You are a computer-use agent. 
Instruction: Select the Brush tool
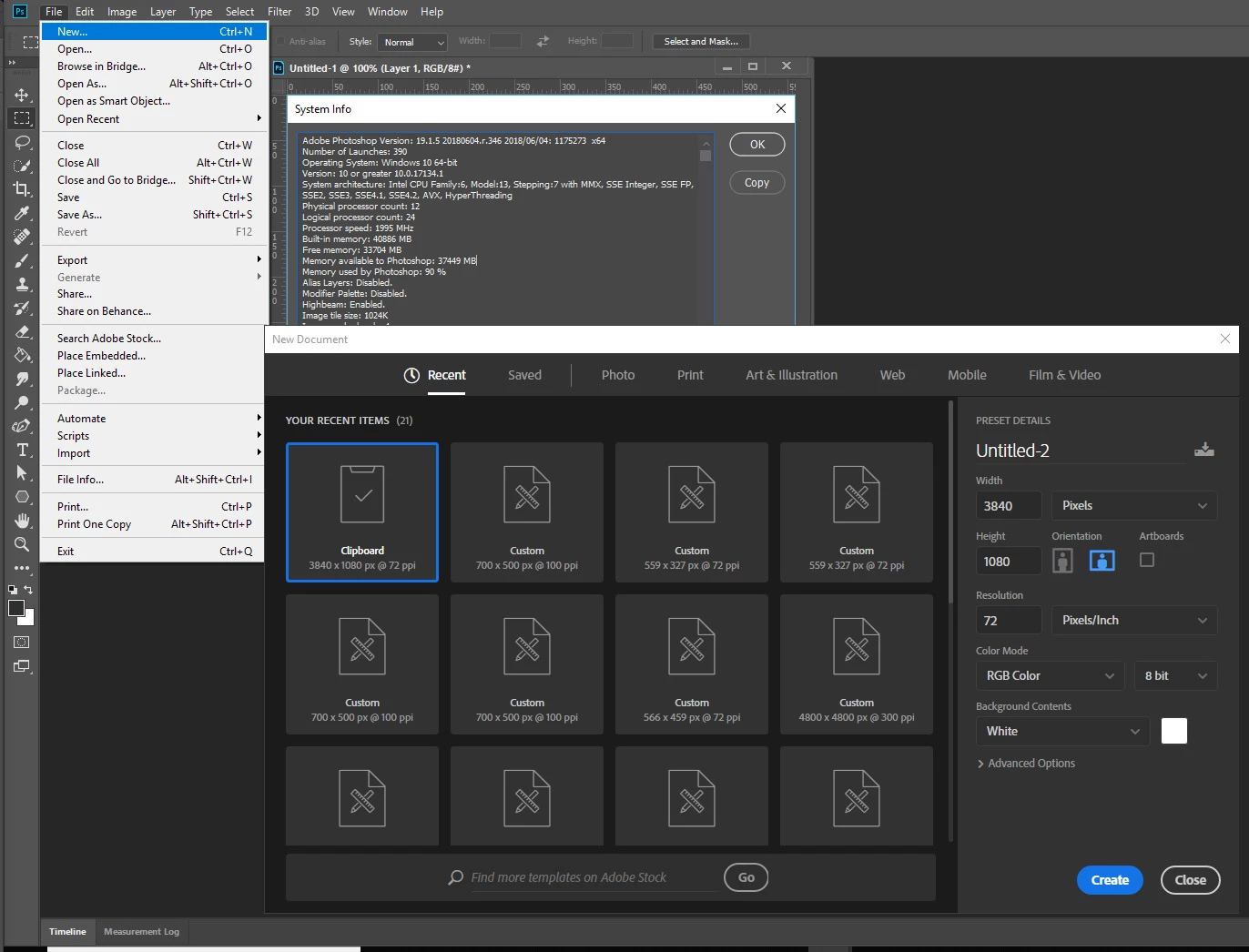coord(22,260)
